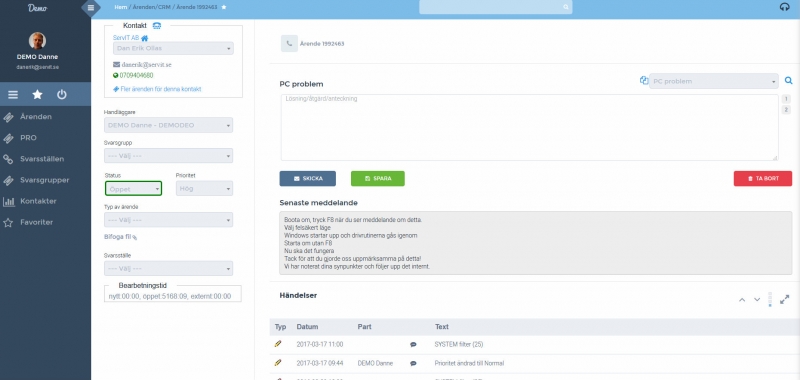800x380 pixels.
Task: Click the up arrow in Händelser header
Action: point(742,299)
